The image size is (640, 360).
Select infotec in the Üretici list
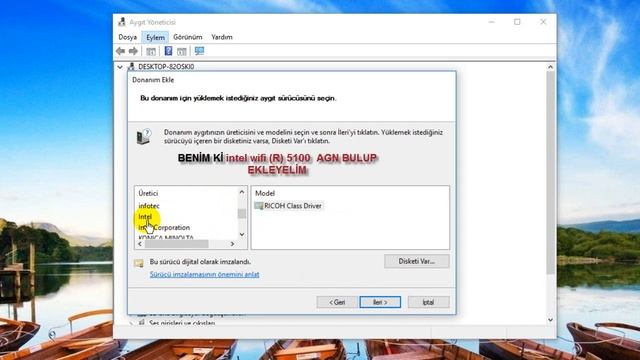coord(149,206)
